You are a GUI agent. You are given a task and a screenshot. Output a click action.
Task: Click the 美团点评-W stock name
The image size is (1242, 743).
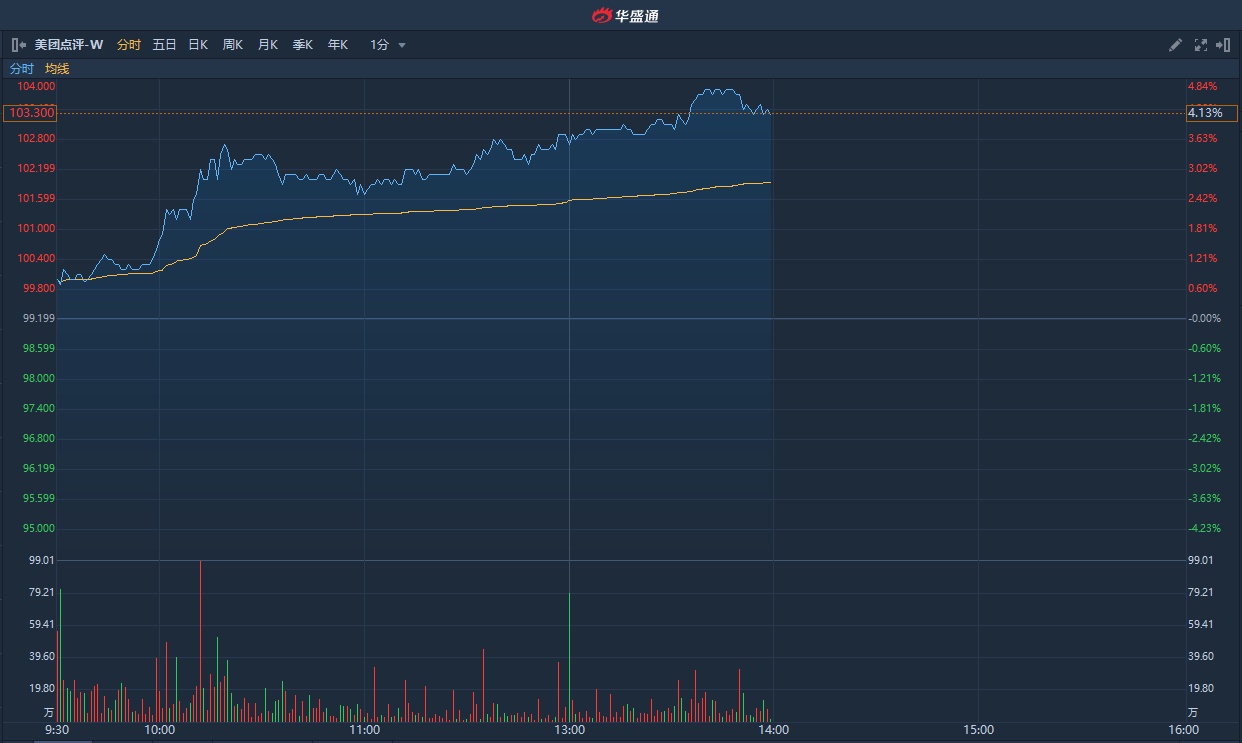click(69, 45)
